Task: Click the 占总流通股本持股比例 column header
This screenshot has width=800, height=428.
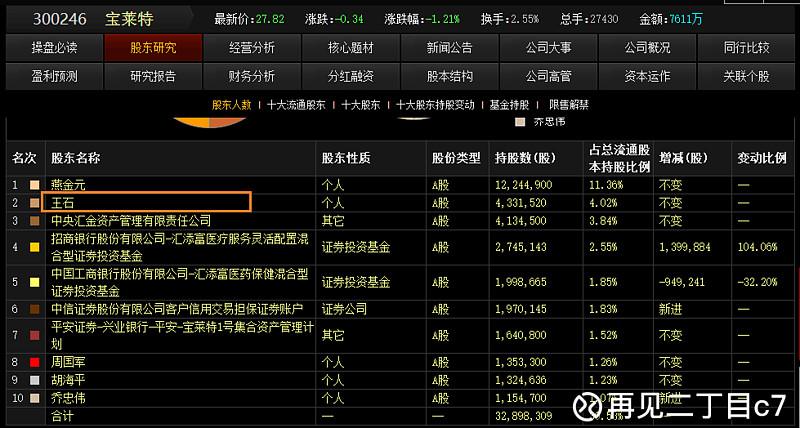Action: [x=619, y=158]
